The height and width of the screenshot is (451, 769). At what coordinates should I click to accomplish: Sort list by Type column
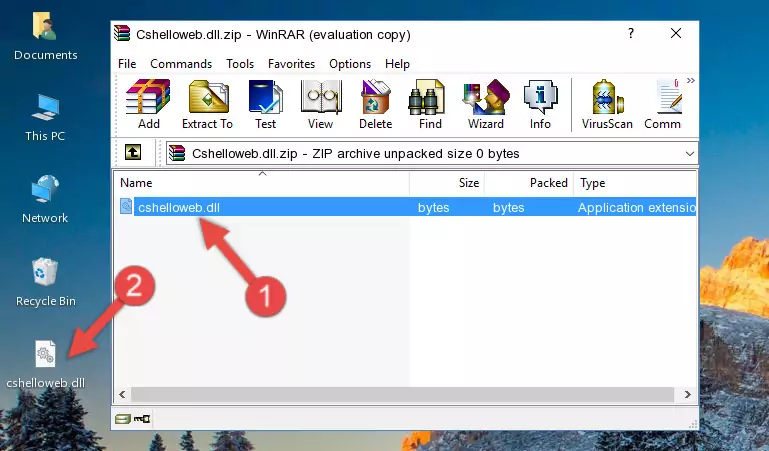(635, 183)
